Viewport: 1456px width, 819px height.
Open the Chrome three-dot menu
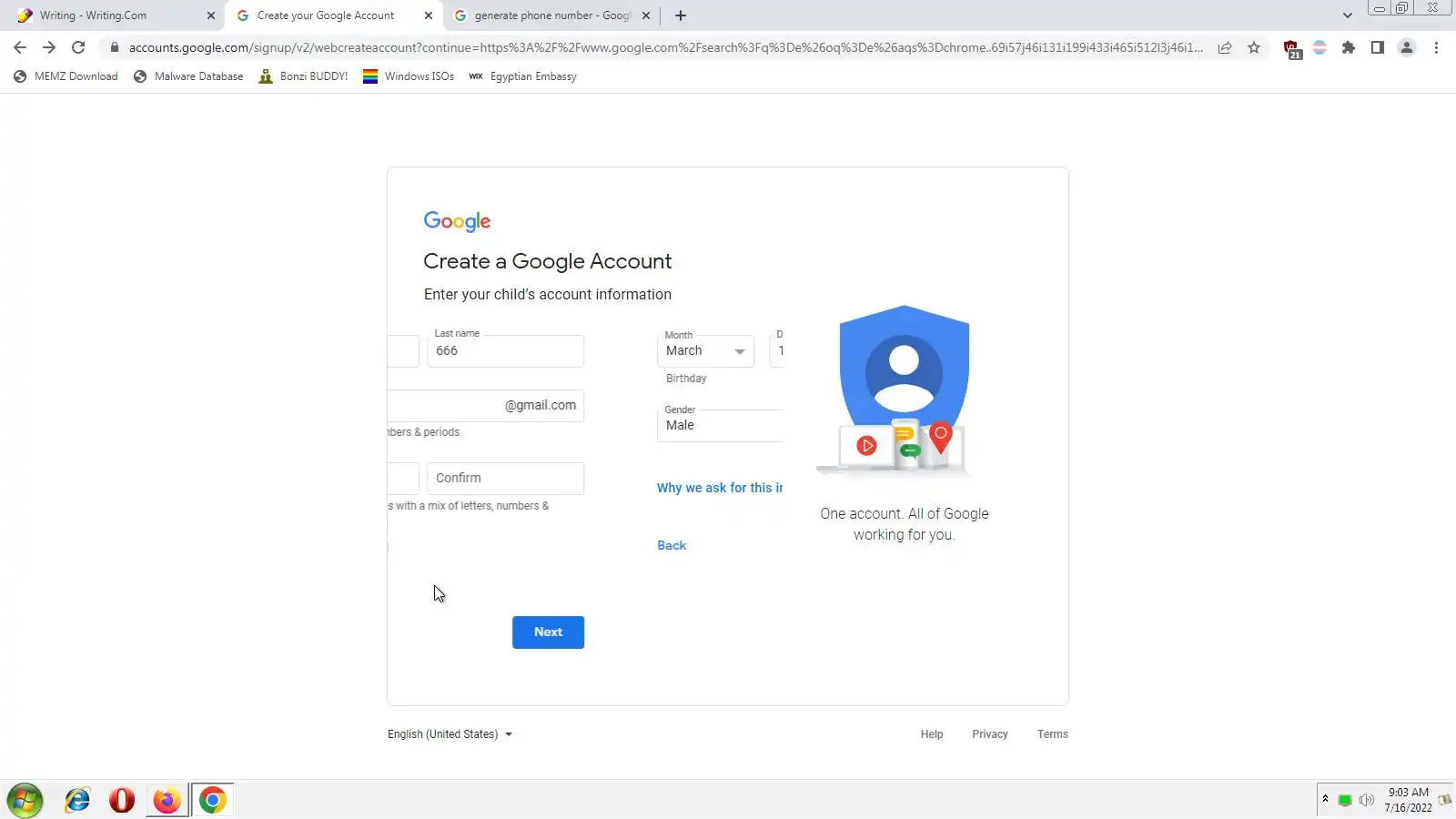[x=1436, y=47]
